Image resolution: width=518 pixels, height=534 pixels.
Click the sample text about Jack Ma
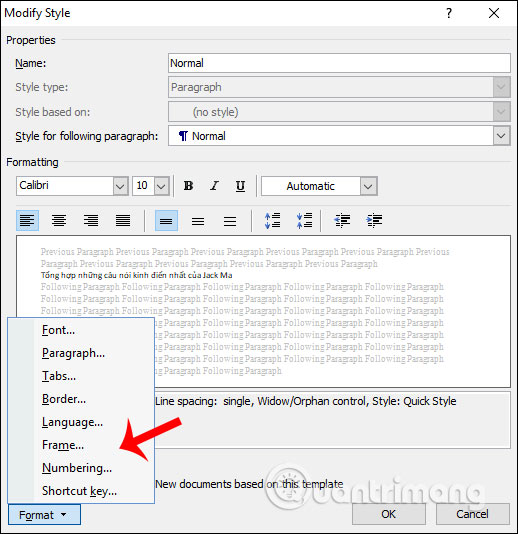137,275
